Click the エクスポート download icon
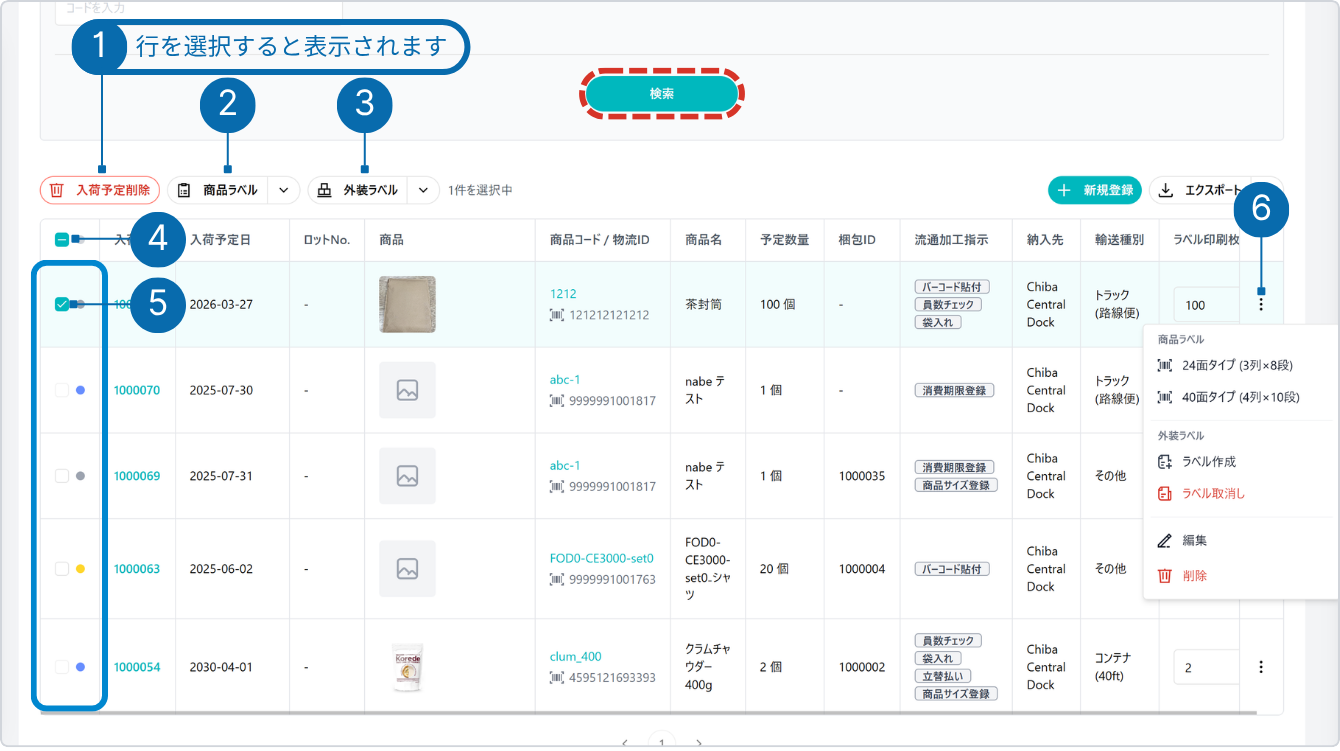Viewport: 1340px width, 751px height. point(1166,190)
